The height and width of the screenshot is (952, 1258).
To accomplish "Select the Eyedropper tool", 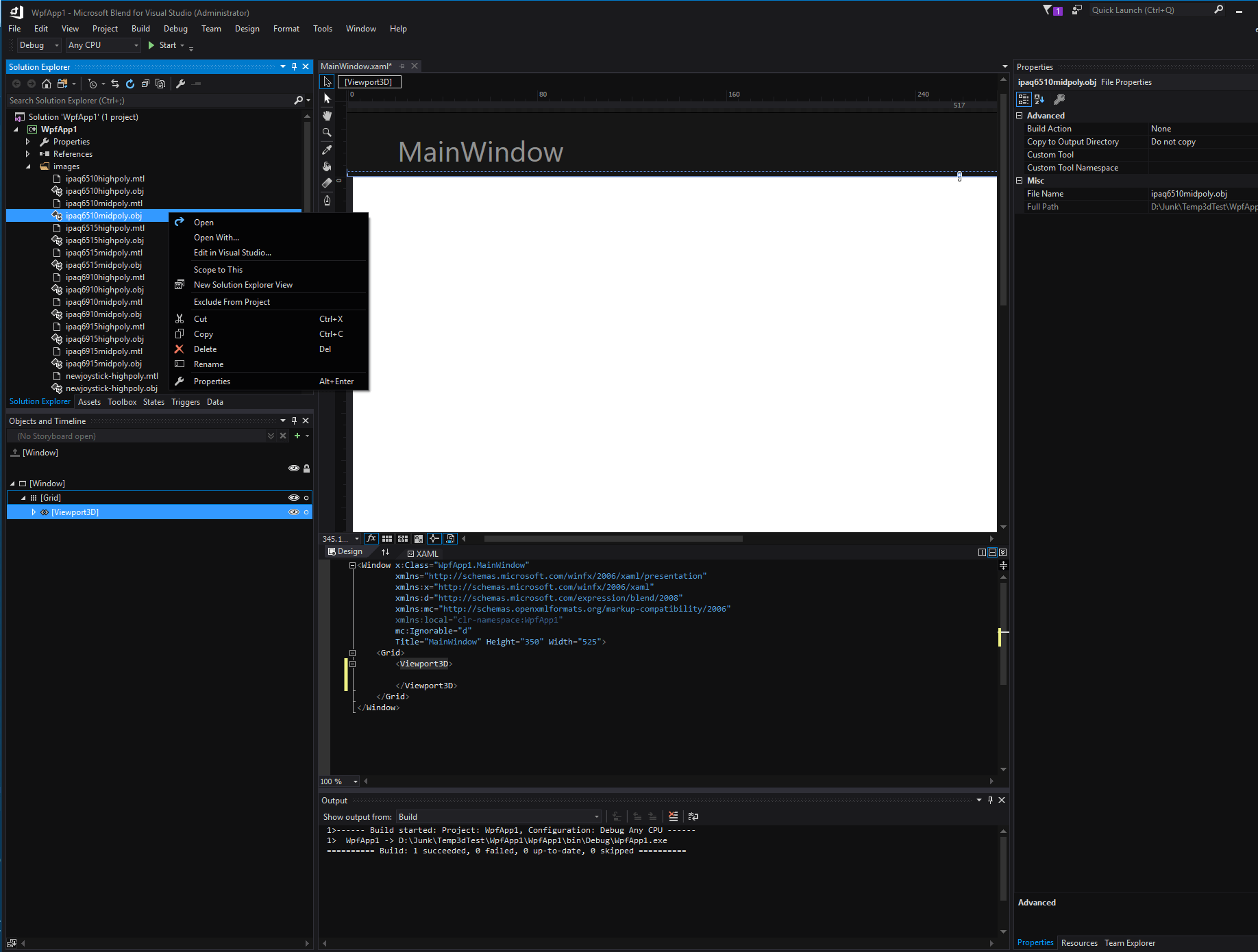I will [x=328, y=149].
